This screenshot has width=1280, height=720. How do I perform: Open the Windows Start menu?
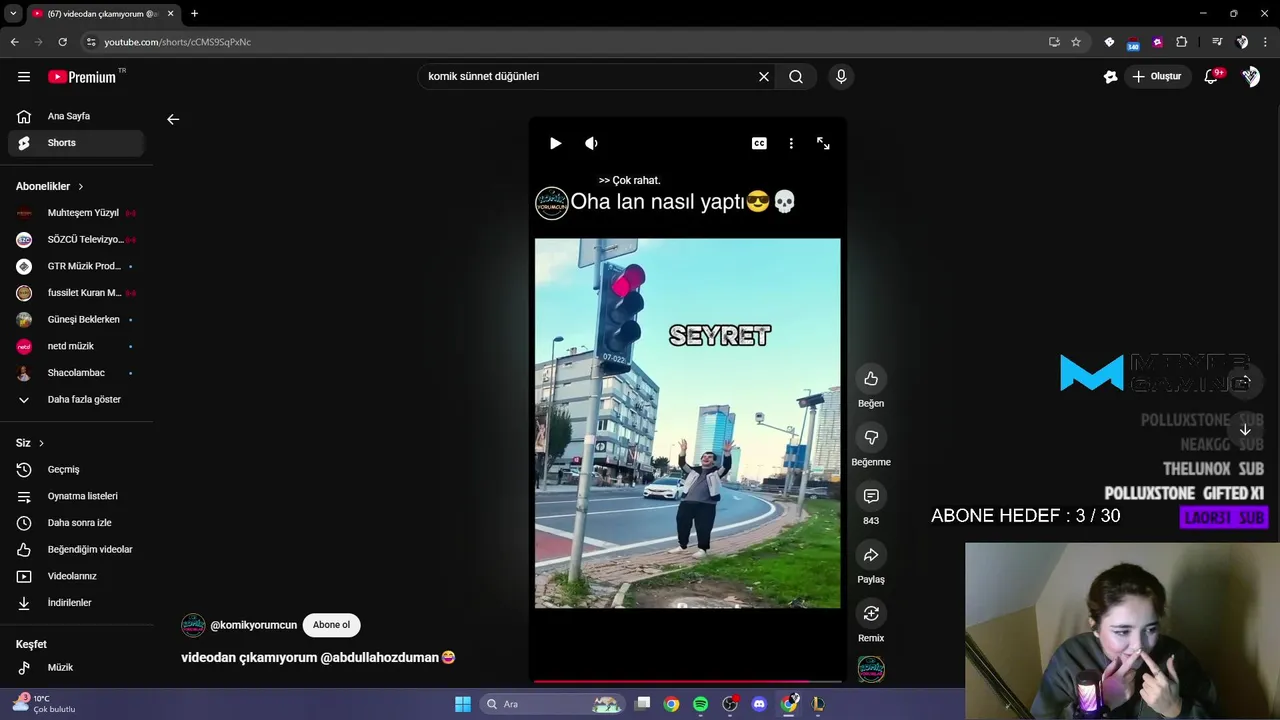click(462, 704)
